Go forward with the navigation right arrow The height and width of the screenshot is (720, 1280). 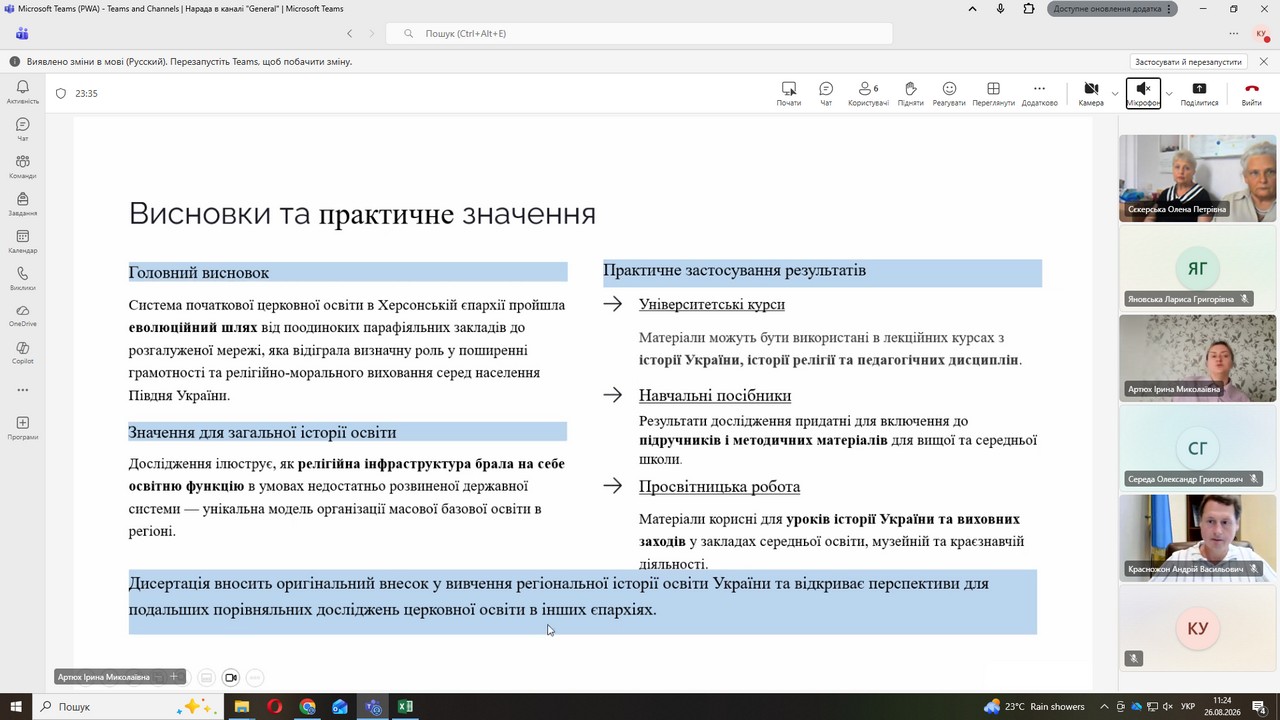coord(372,33)
